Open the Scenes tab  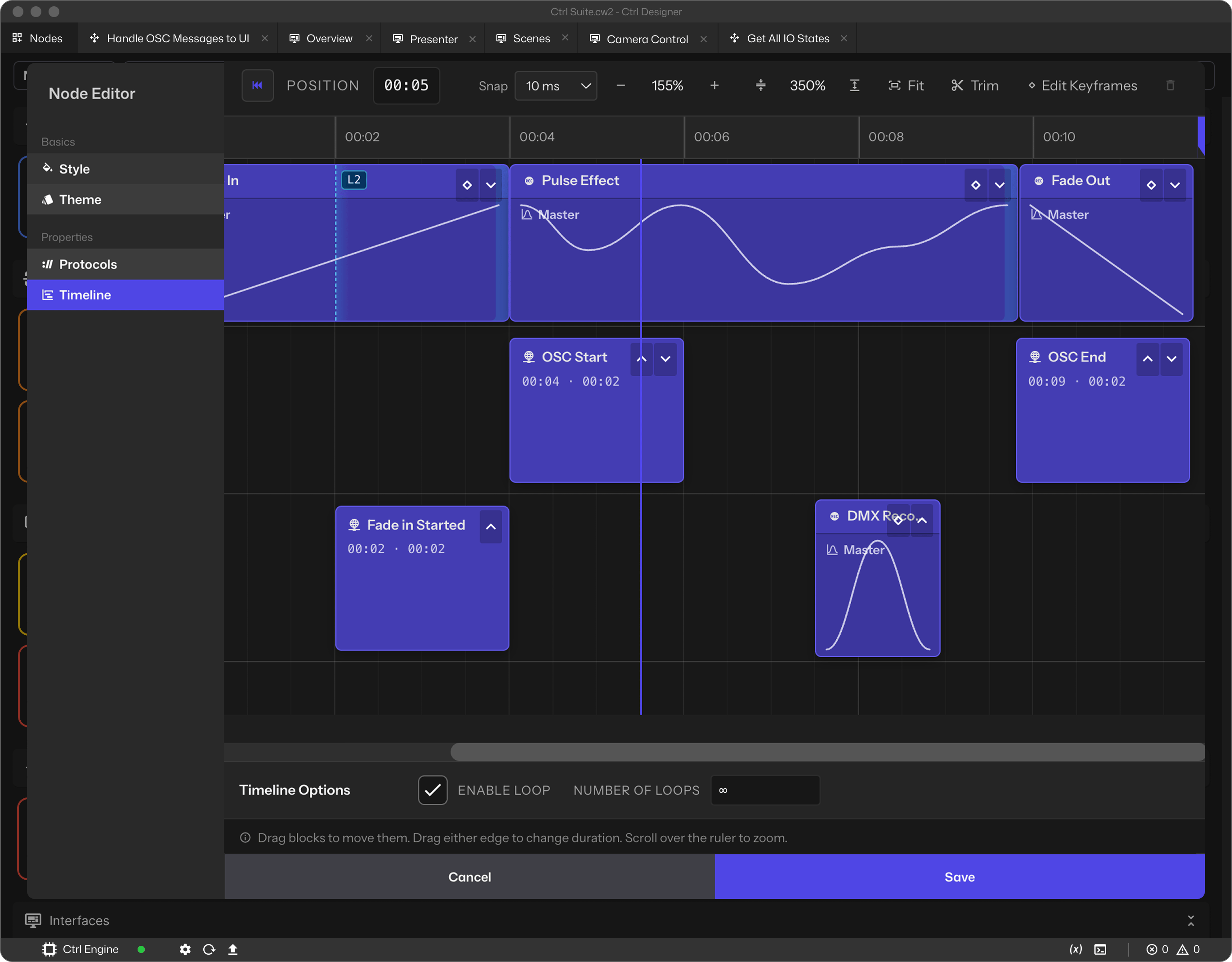tap(531, 38)
